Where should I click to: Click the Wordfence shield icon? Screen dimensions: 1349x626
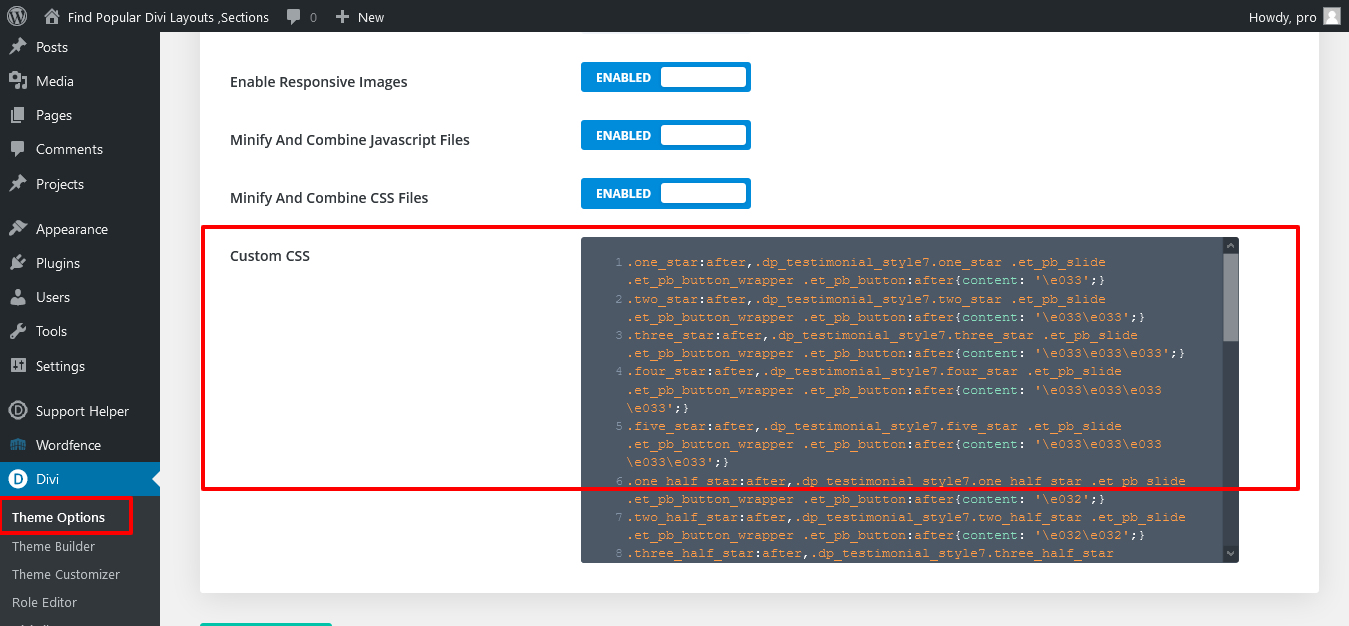pyautogui.click(x=18, y=445)
